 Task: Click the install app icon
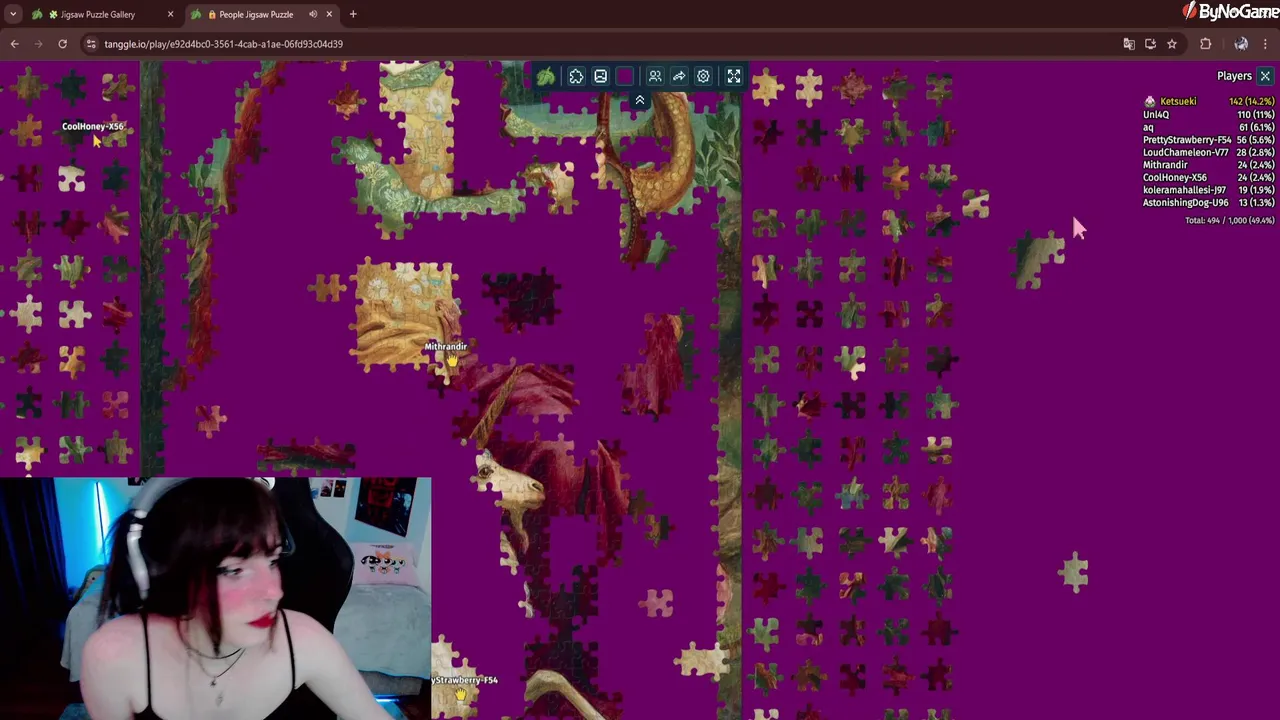[x=1150, y=44]
